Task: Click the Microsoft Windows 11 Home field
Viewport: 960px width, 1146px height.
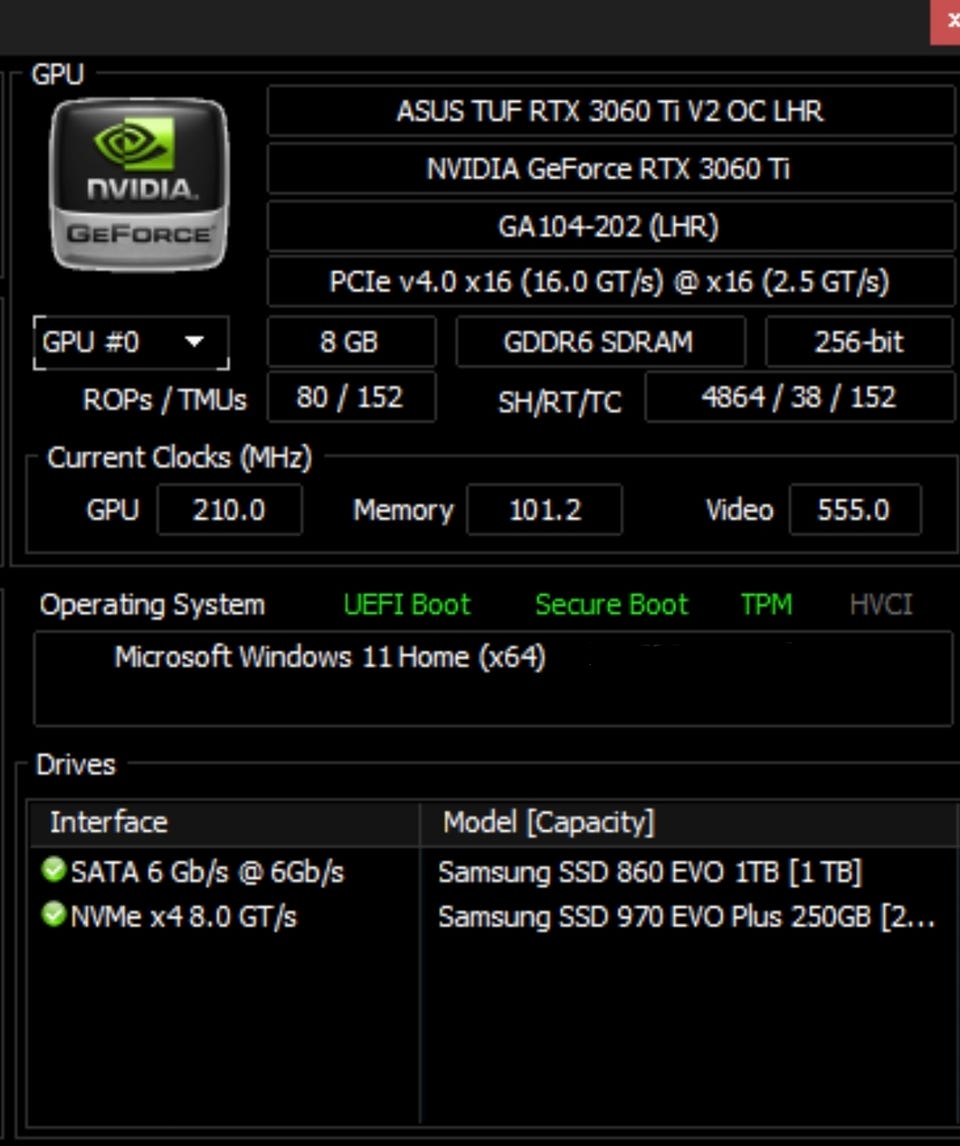Action: tap(330, 658)
